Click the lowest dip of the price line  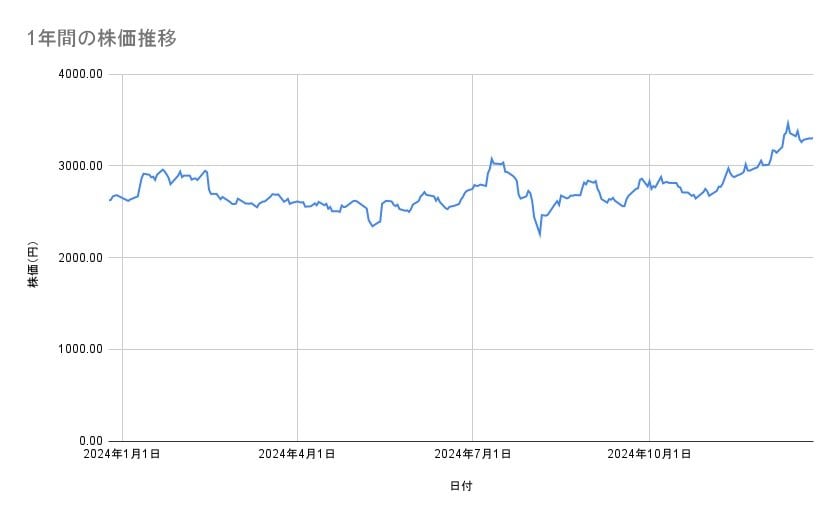540,236
